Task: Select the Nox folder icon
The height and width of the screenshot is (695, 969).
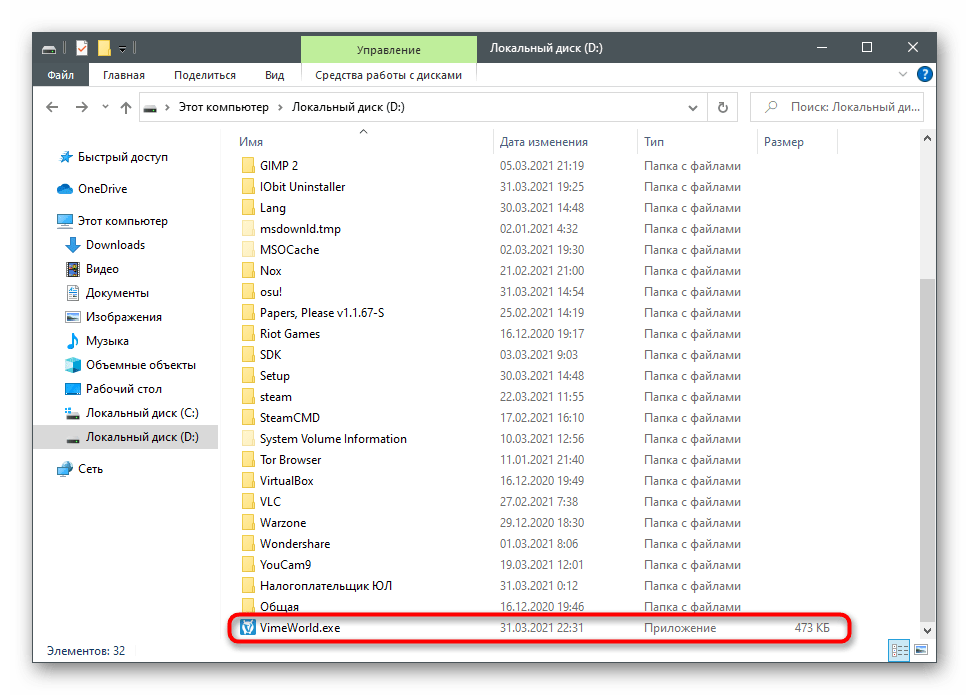Action: [248, 270]
